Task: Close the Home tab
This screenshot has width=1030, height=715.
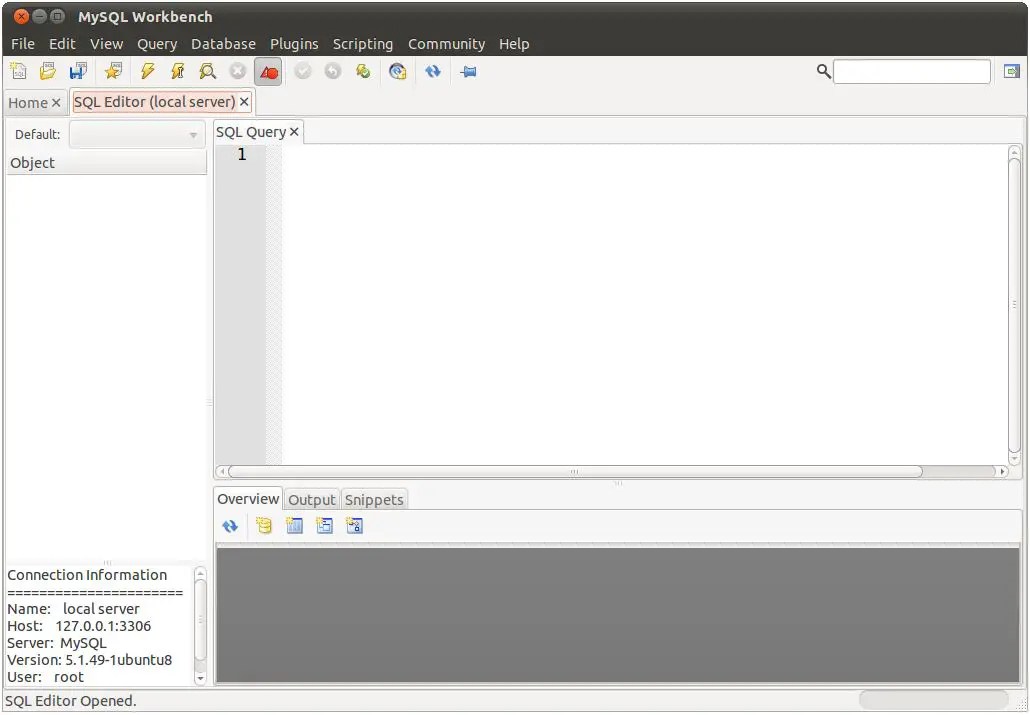Action: click(56, 103)
